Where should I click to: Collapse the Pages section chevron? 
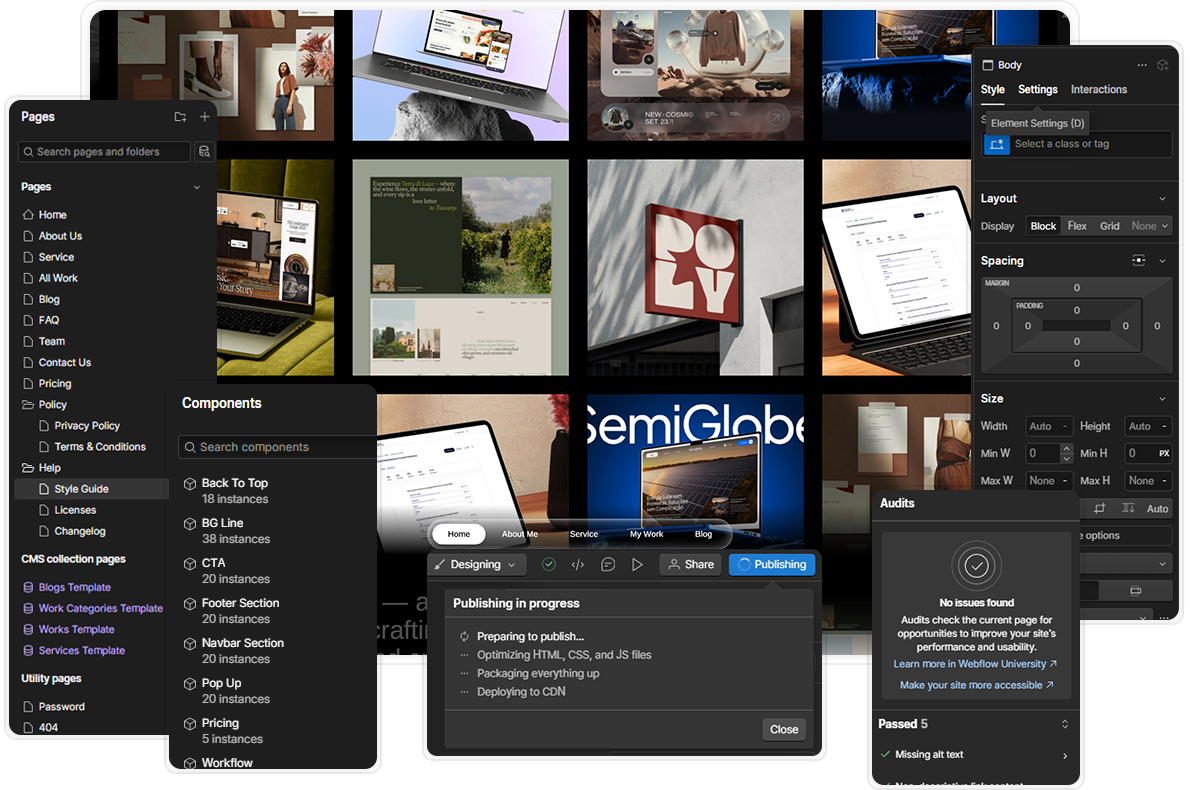[x=197, y=187]
